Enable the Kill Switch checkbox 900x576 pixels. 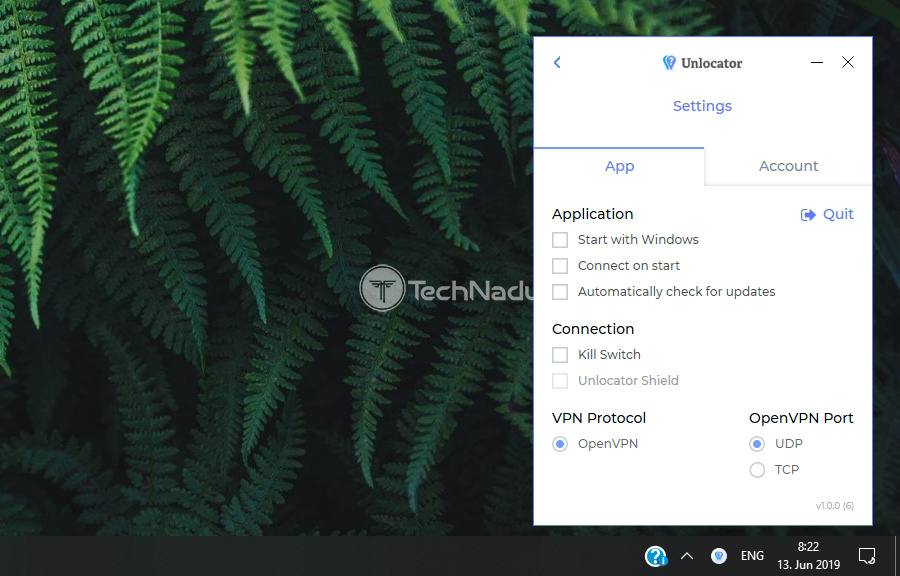pos(560,355)
